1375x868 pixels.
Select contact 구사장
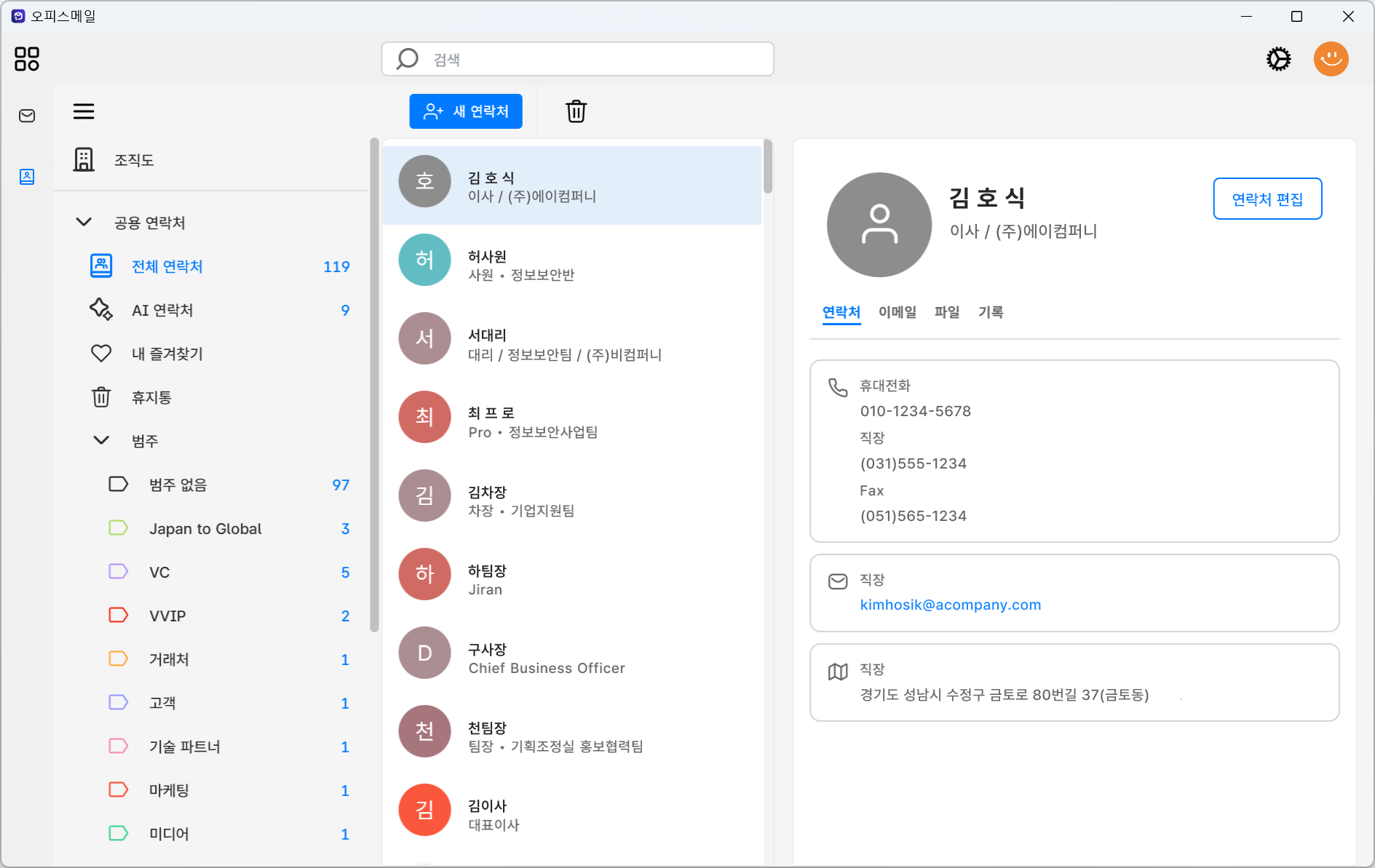(x=572, y=657)
